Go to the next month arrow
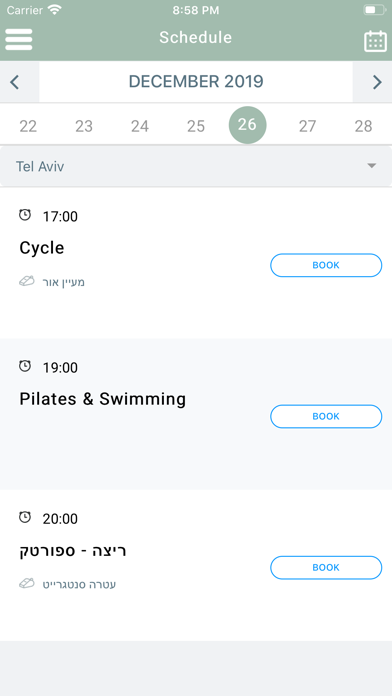This screenshot has width=392, height=696. pos(377,82)
